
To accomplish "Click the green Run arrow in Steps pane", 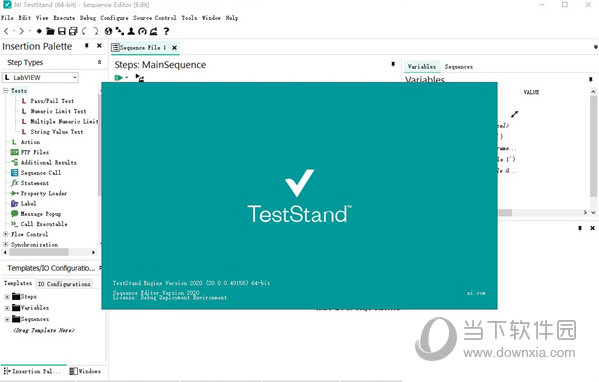I will click(118, 78).
